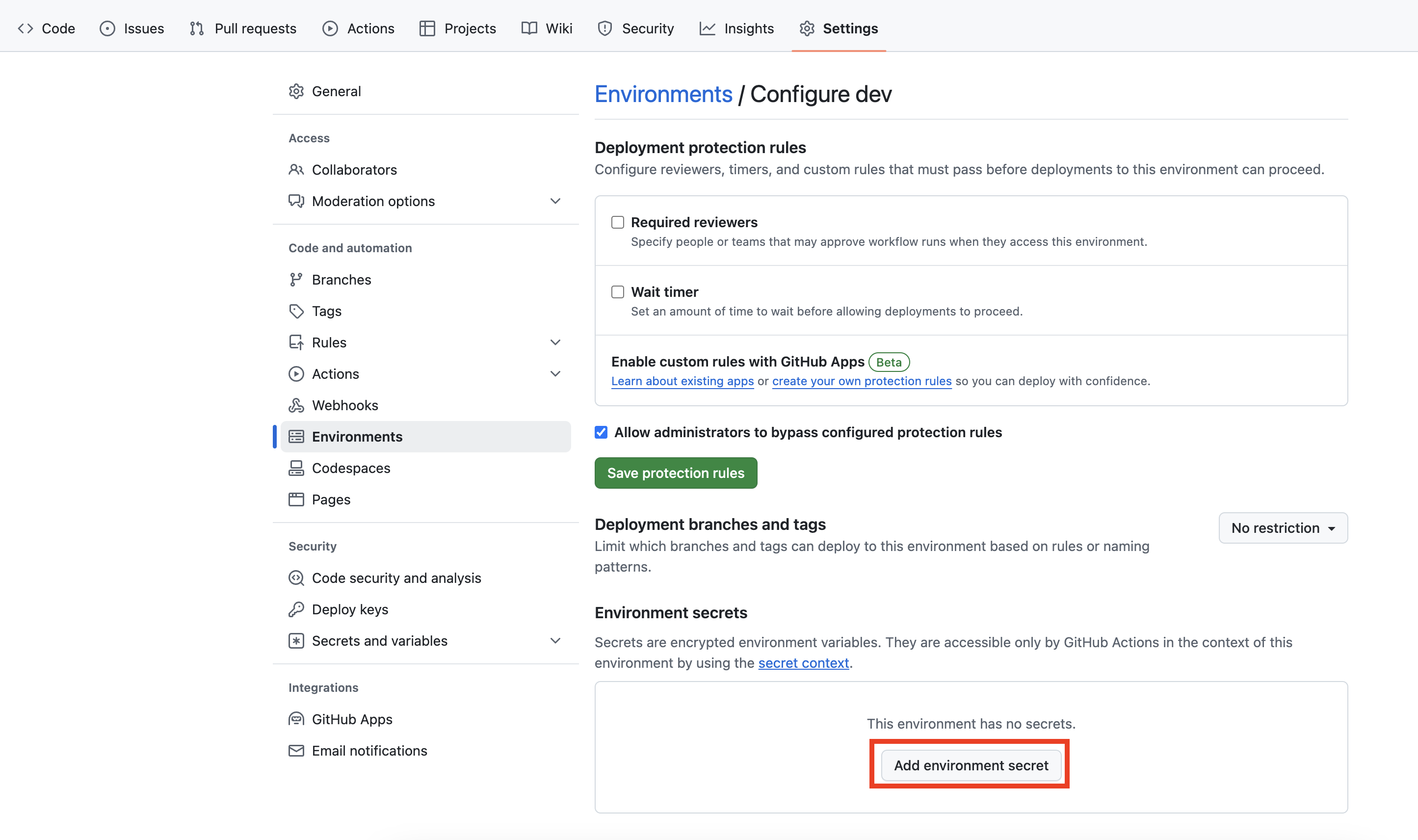
Task: Click the Webhooks icon in sidebar
Action: click(296, 405)
